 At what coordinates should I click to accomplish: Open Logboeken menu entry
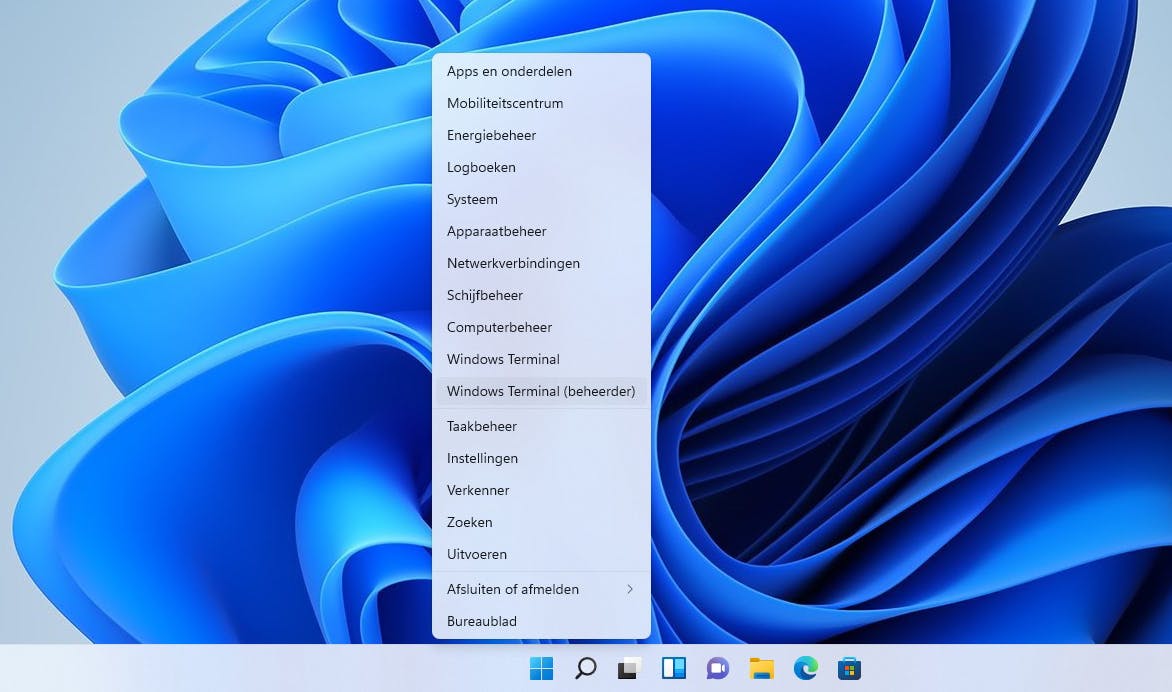click(x=481, y=167)
